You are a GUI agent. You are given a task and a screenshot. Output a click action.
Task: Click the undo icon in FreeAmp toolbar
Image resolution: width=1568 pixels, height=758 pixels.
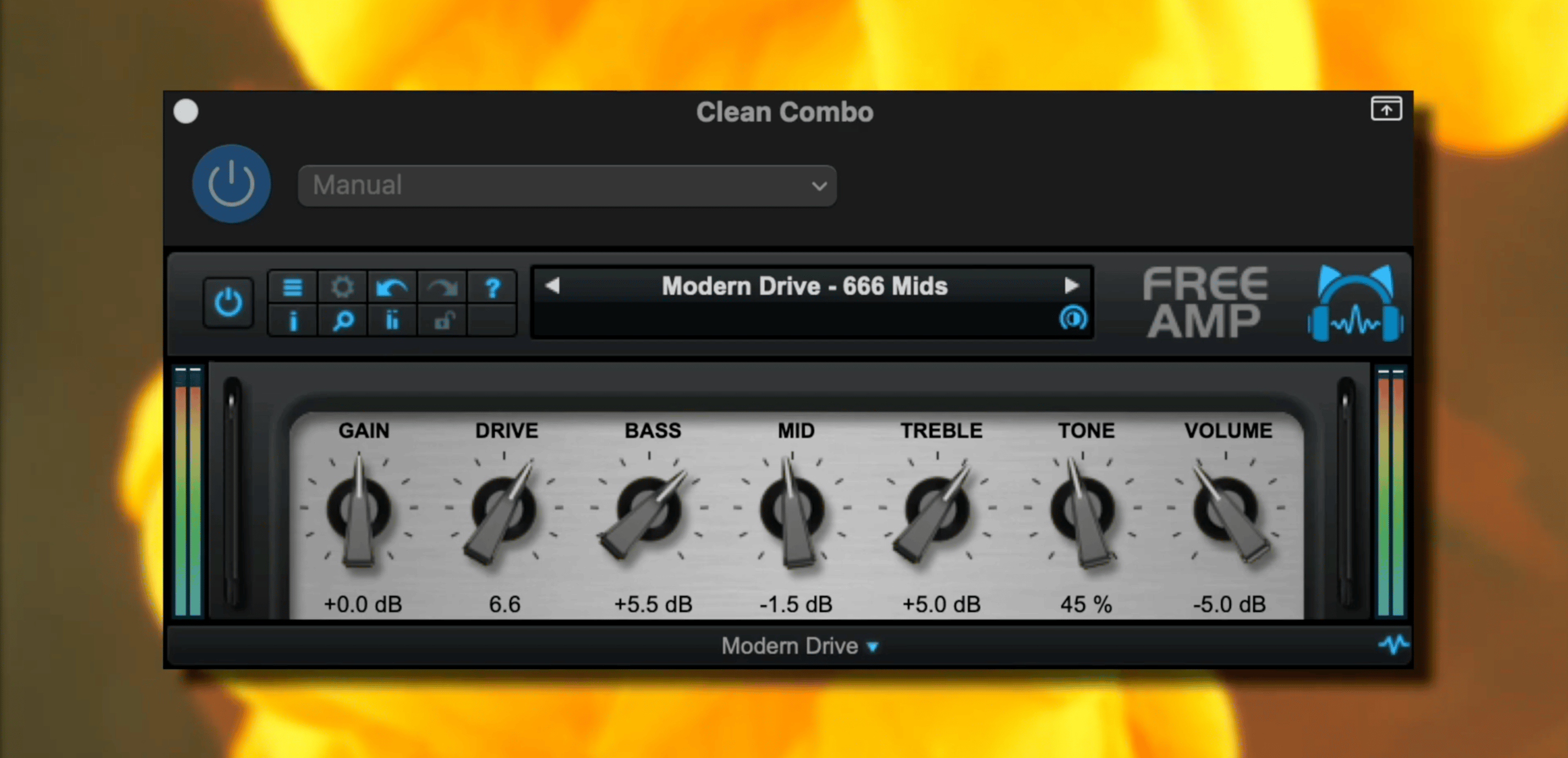pyautogui.click(x=392, y=287)
